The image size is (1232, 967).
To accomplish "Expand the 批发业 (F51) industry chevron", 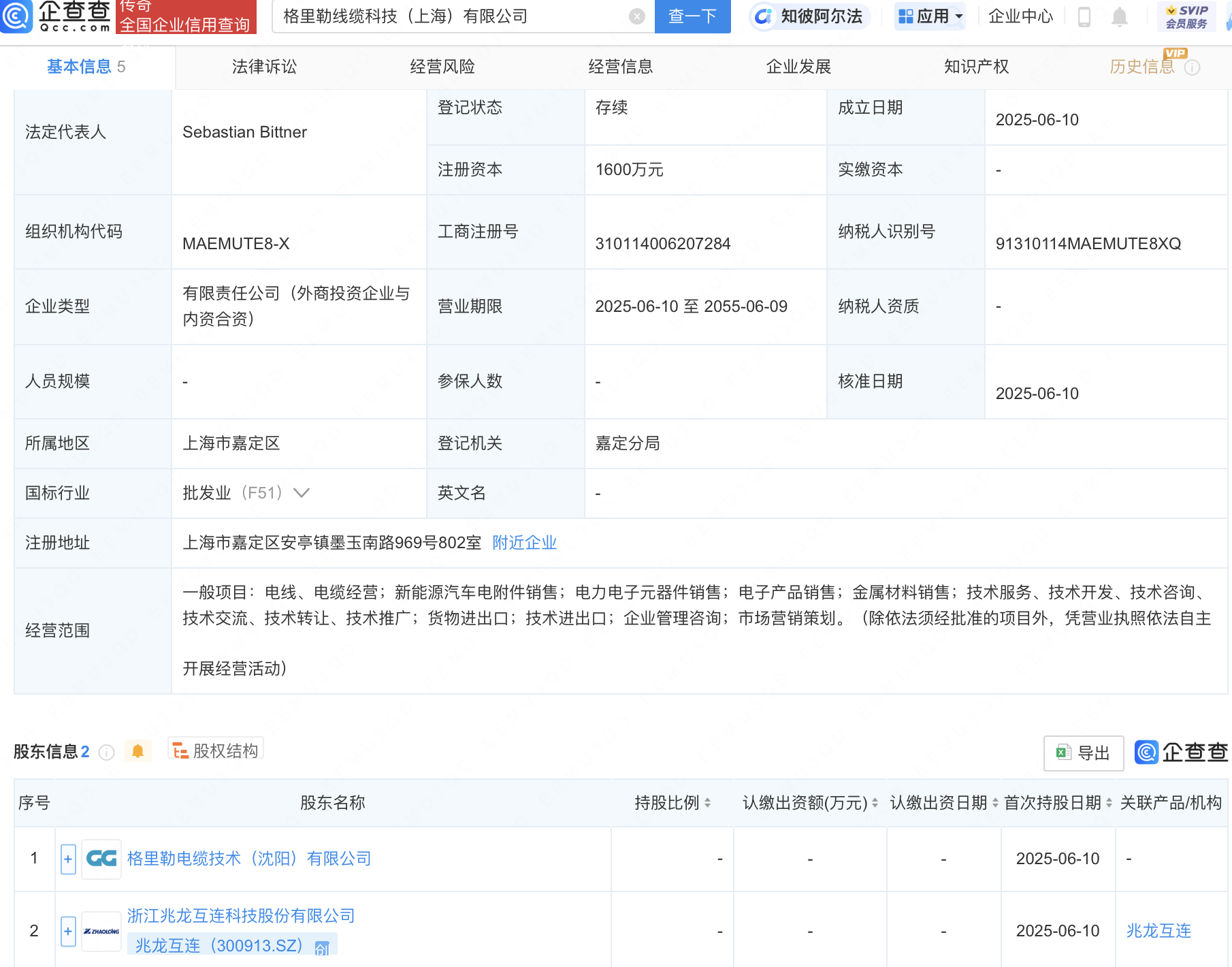I will point(302,492).
